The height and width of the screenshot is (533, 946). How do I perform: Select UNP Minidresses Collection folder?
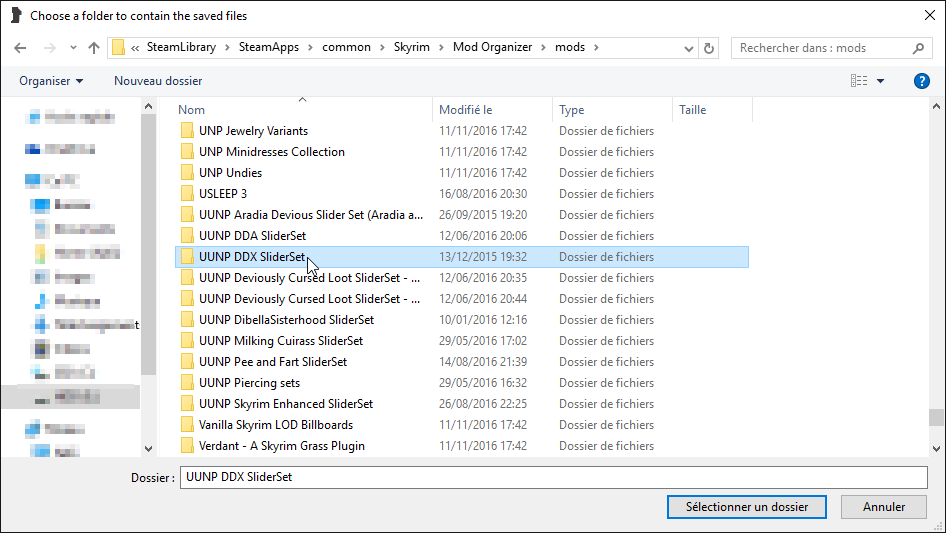pyautogui.click(x=462, y=152)
